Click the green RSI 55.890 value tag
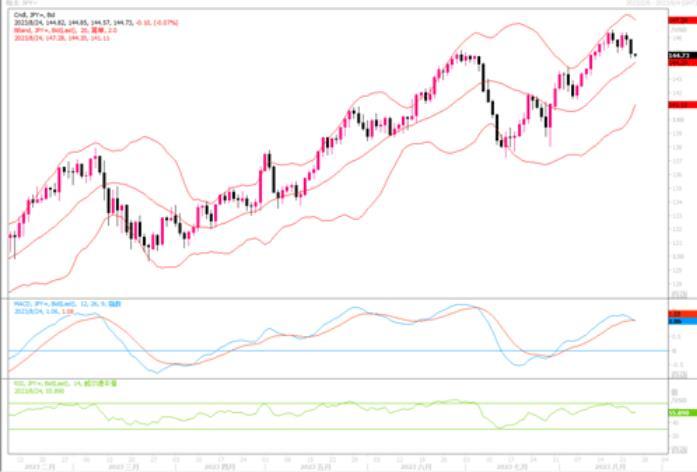Image resolution: width=697 pixels, height=472 pixels. (681, 412)
